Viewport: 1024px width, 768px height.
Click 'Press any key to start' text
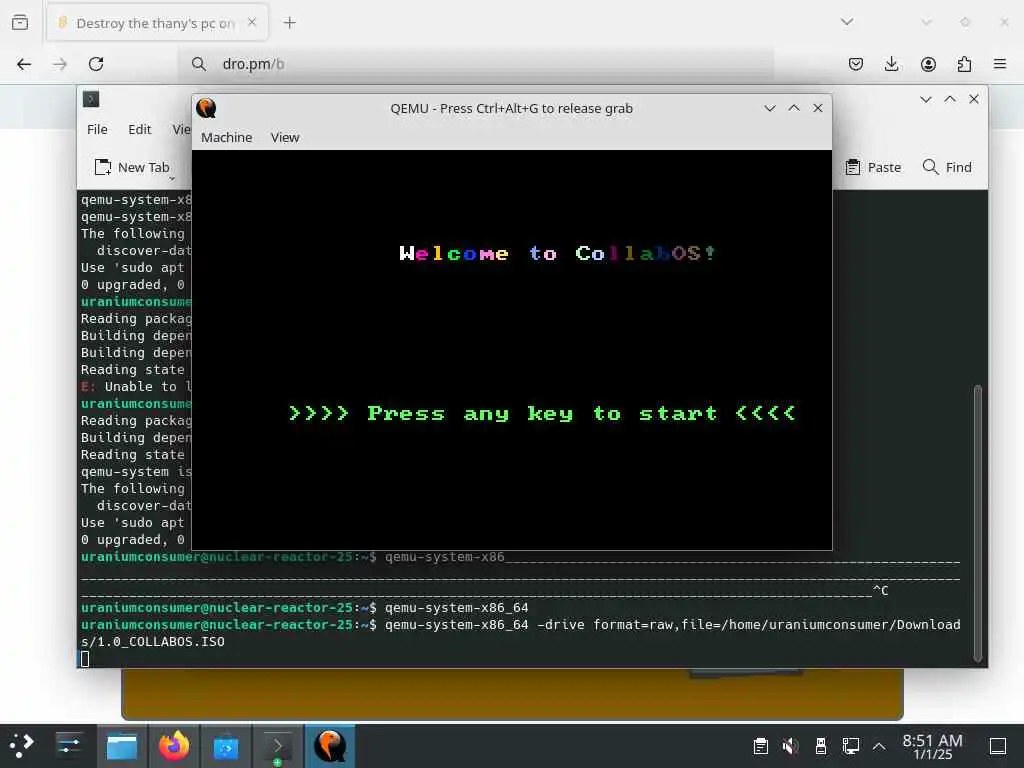click(x=542, y=413)
